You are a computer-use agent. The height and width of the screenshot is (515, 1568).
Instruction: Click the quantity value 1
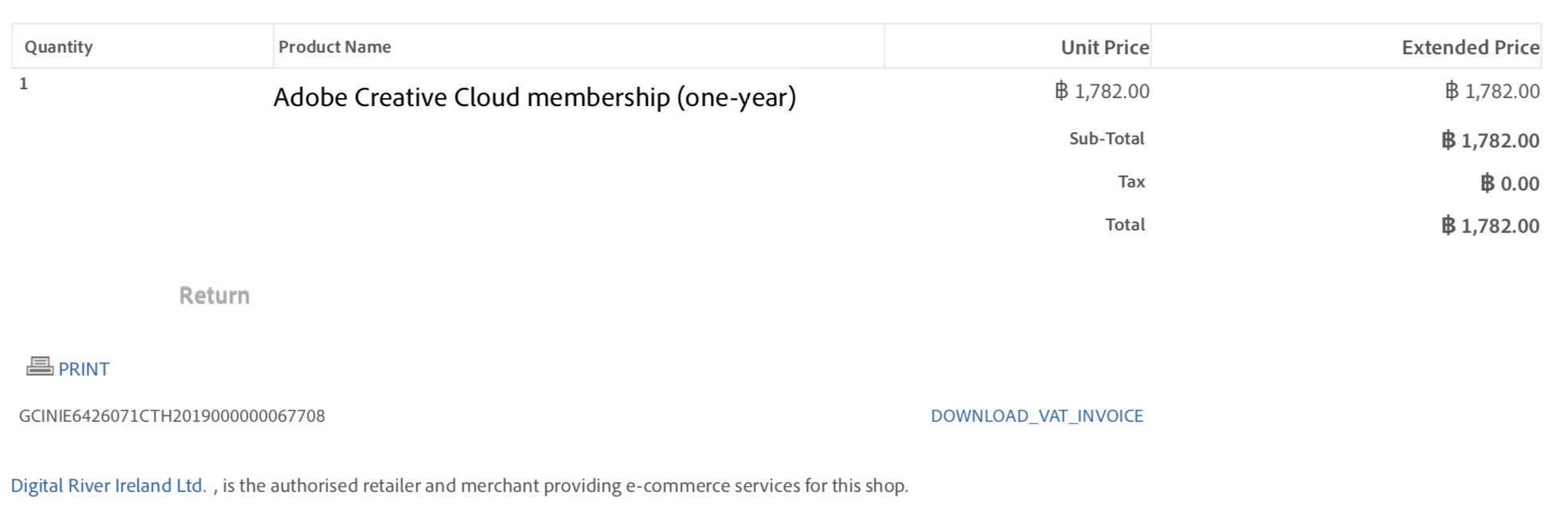[x=24, y=84]
